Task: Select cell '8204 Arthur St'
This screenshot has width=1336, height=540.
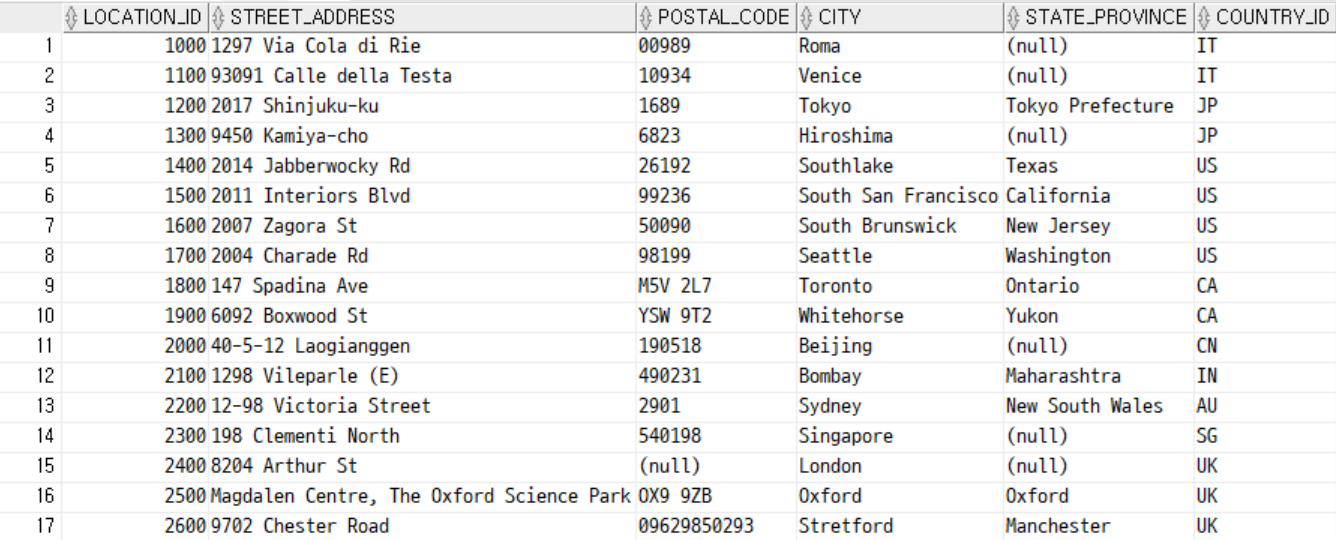Action: (x=422, y=466)
